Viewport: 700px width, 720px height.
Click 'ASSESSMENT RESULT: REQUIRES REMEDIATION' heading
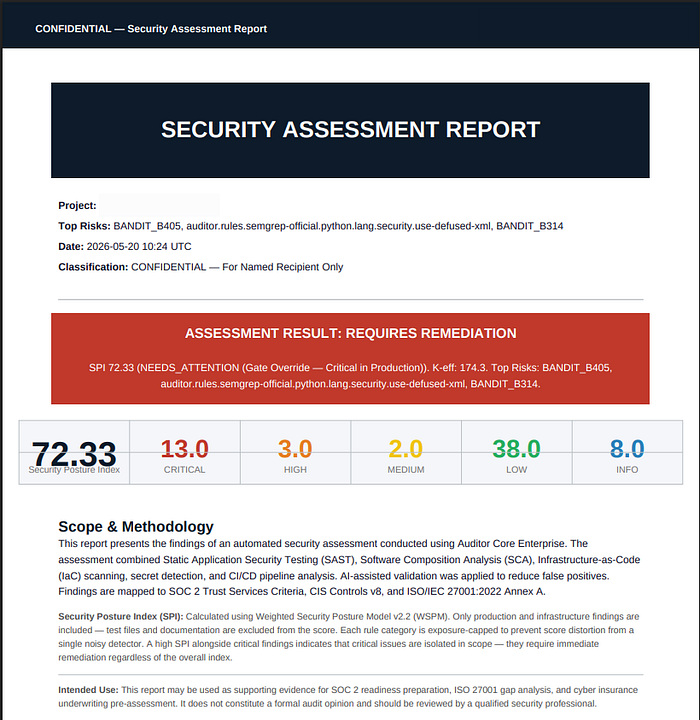[x=350, y=333]
